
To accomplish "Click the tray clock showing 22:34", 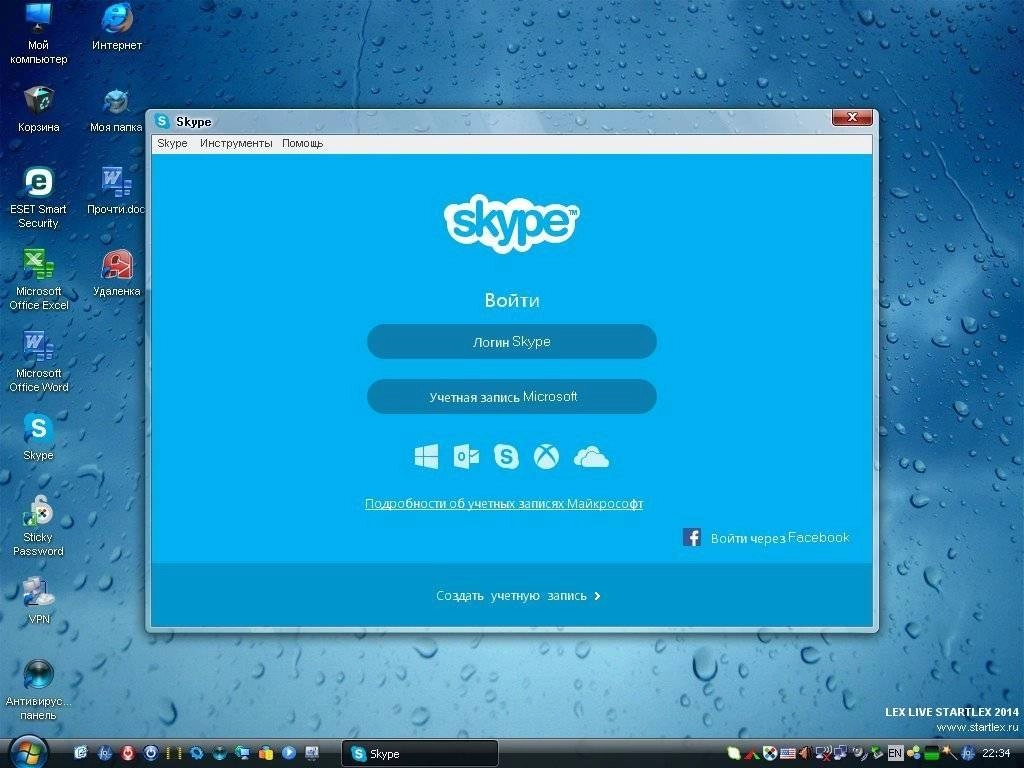I will tap(996, 753).
